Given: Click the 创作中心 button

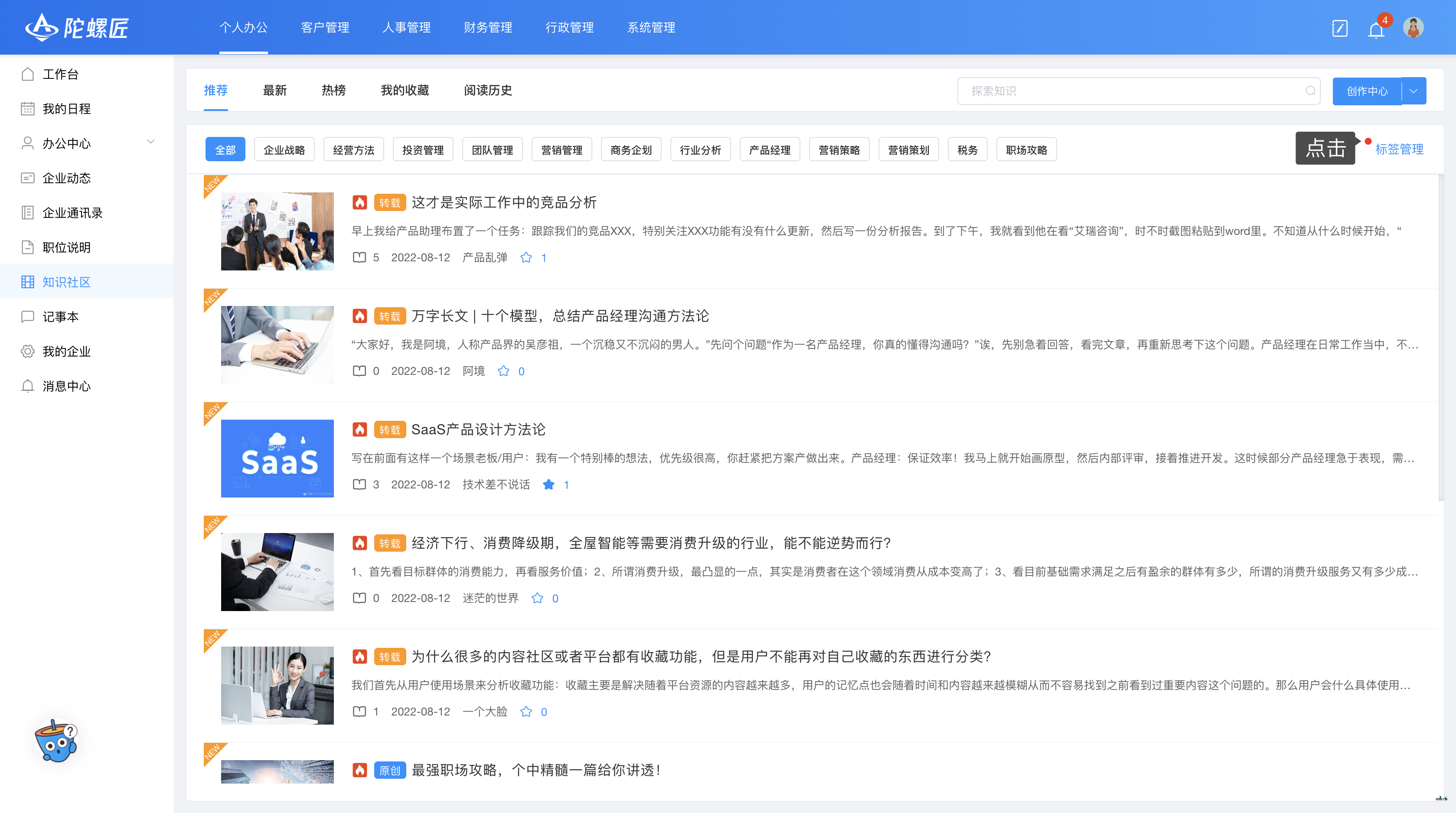Looking at the screenshot, I should tap(1367, 91).
